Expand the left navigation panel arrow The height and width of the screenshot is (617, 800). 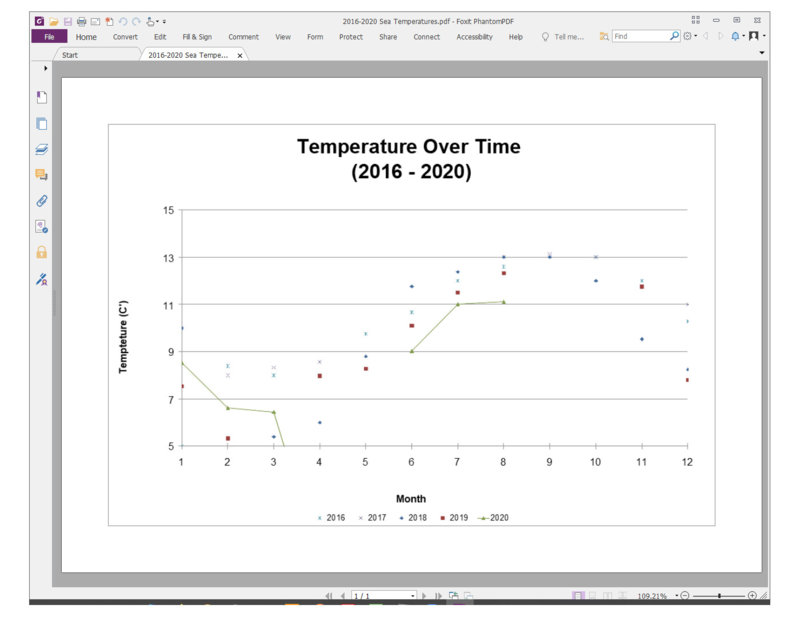point(45,68)
